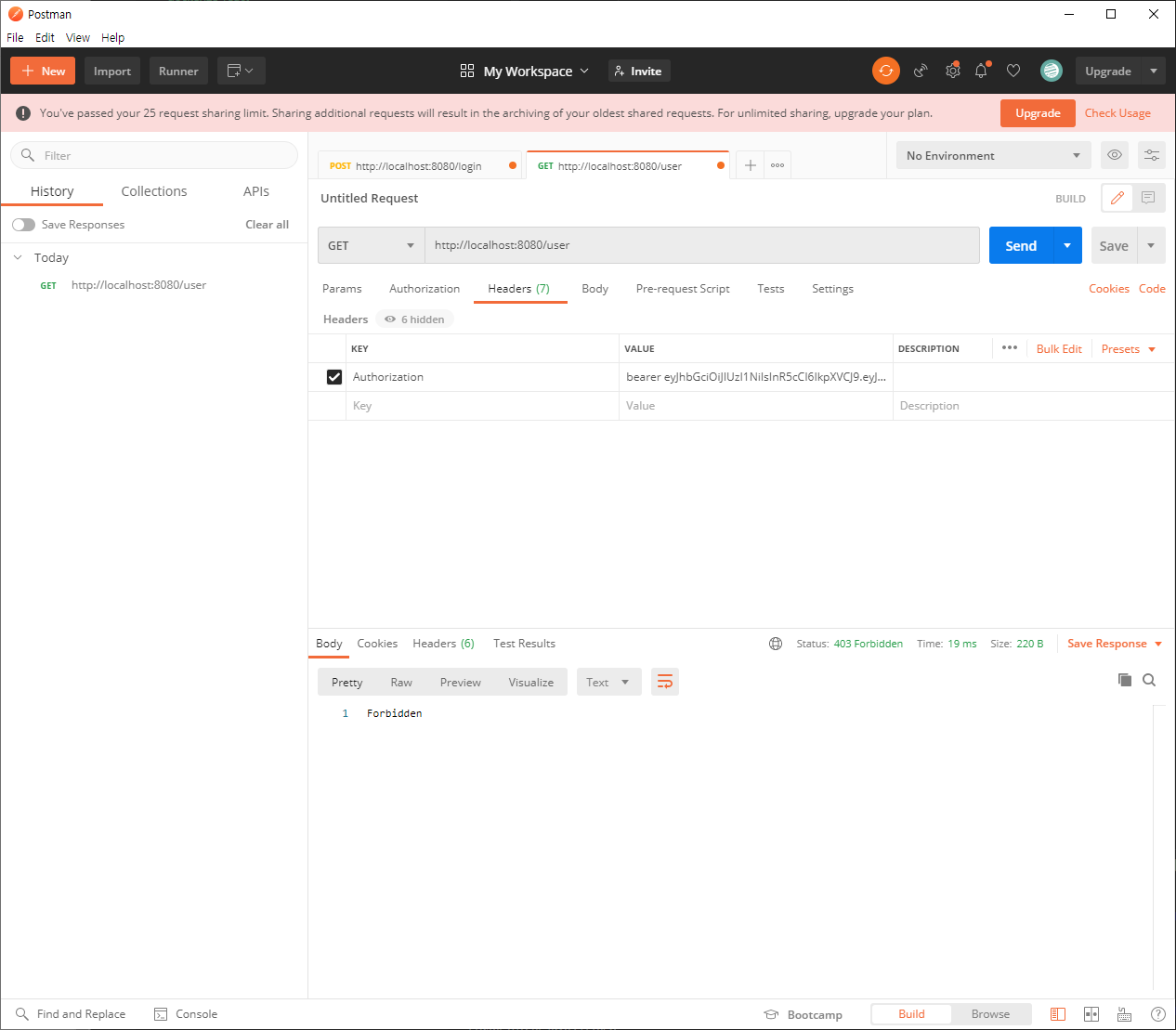Click the request URL field
The width and height of the screenshot is (1176, 1030).
(x=702, y=245)
